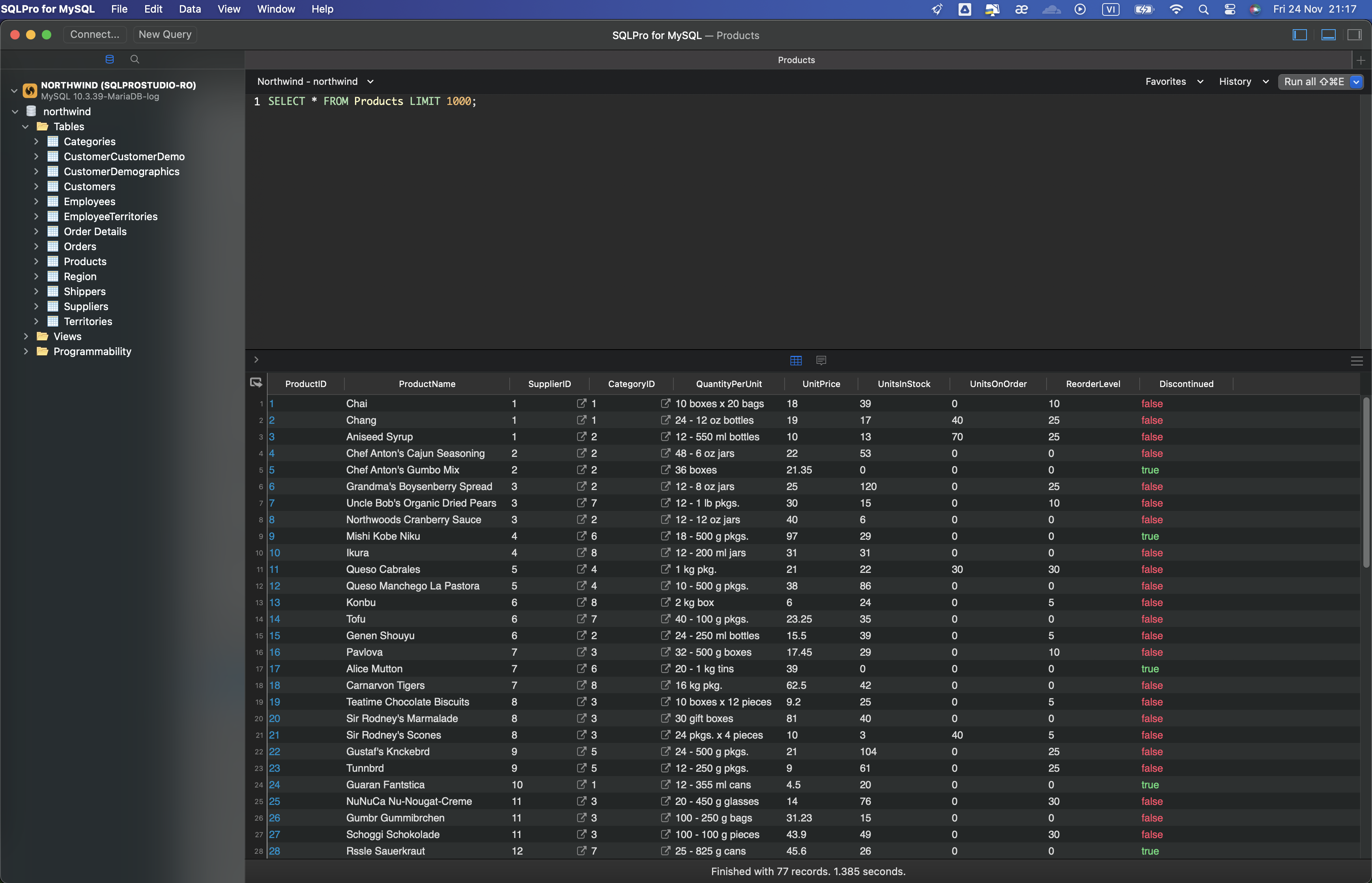1372x883 pixels.
Task: Select the database tree icon in sidebar
Action: [109, 59]
